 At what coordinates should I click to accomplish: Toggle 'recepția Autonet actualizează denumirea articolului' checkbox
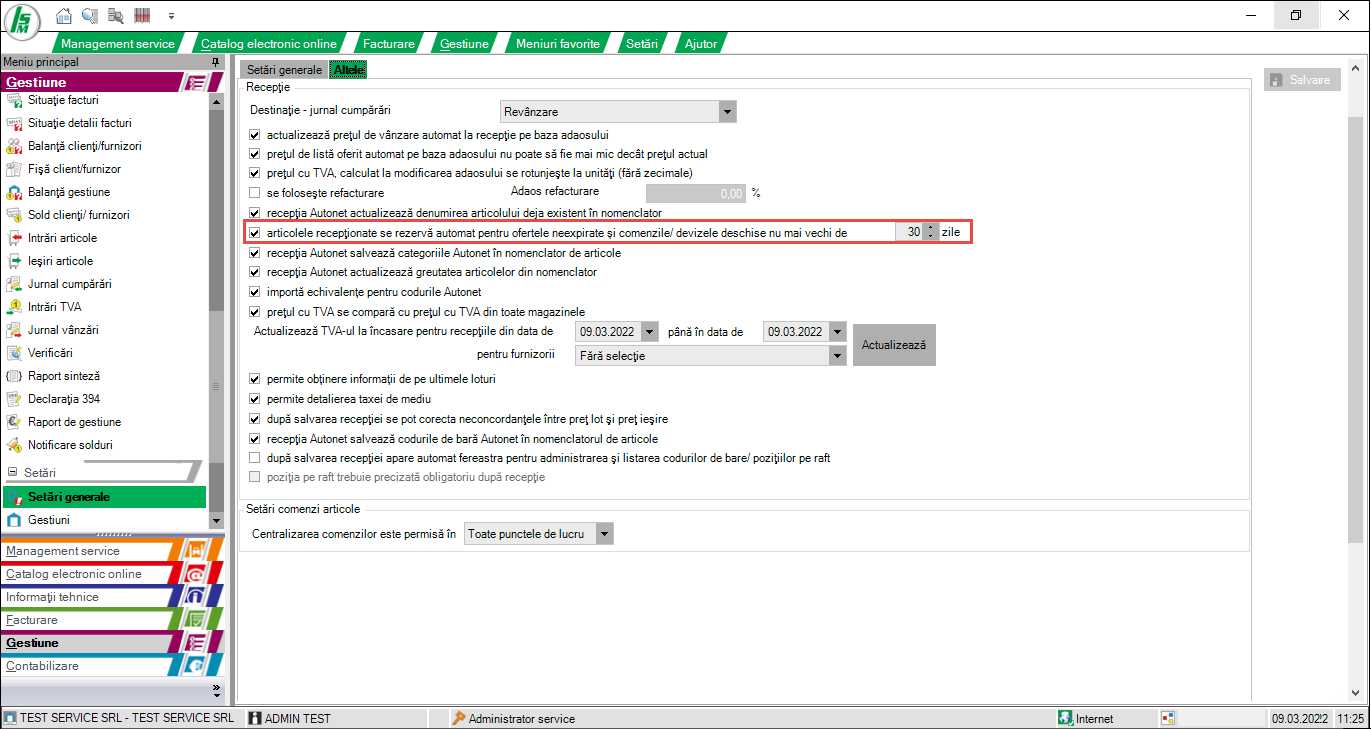254,213
